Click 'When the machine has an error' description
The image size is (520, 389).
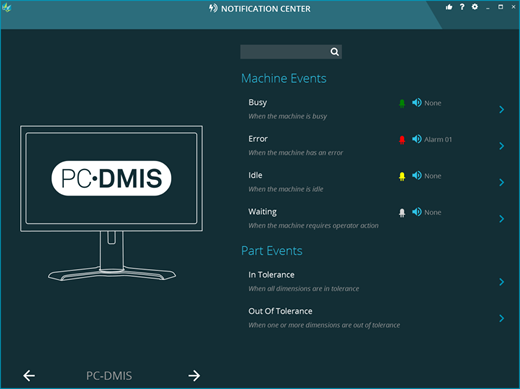click(x=295, y=153)
